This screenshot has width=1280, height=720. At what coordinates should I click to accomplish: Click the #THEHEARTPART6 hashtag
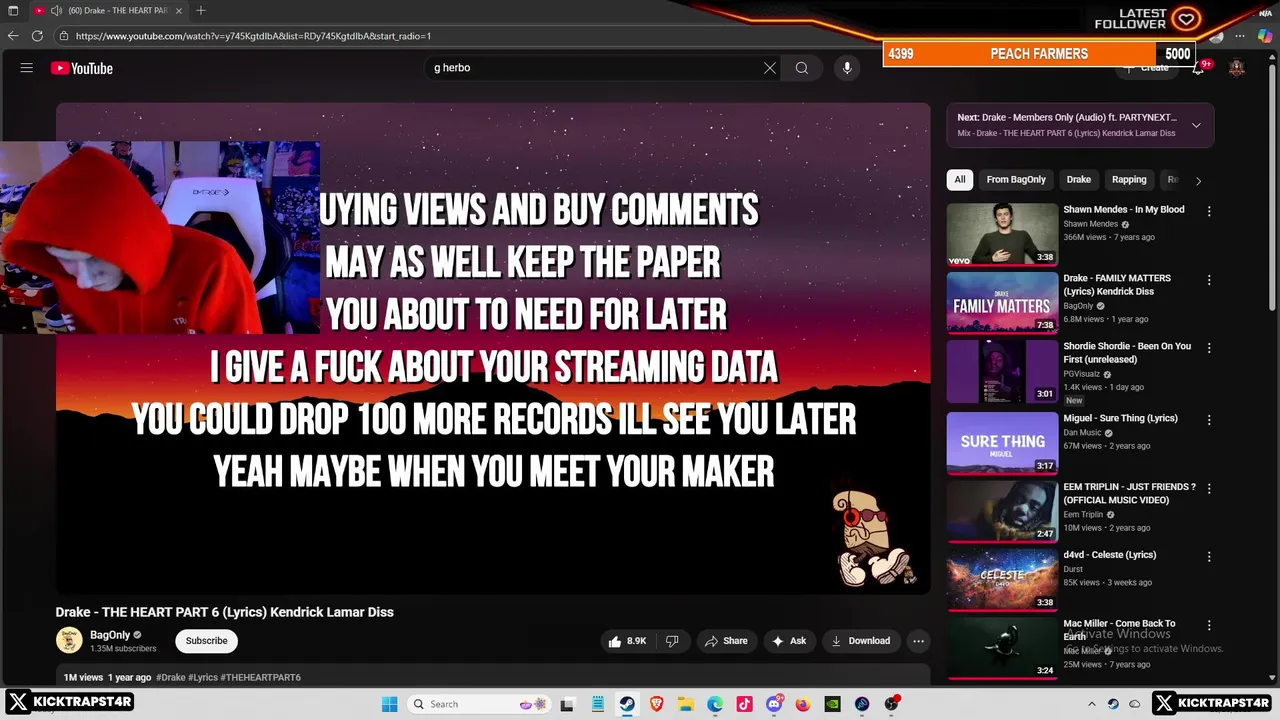tap(260, 677)
